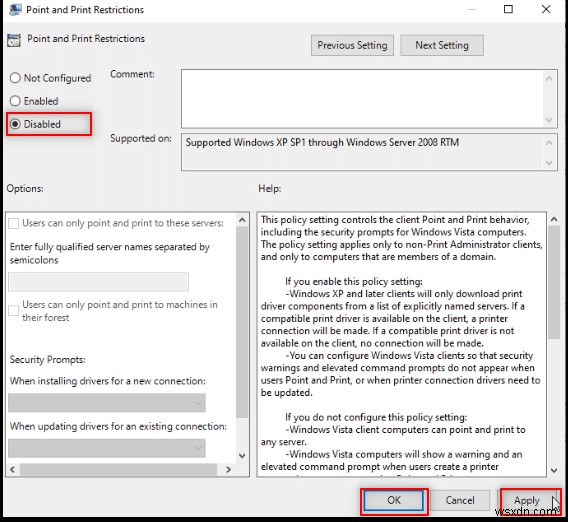Click the 'Comment:' label
The height and width of the screenshot is (522, 568).
tap(132, 74)
